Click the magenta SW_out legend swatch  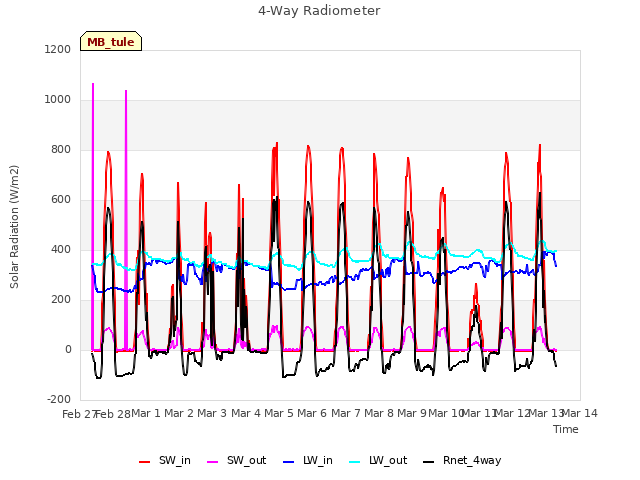(213, 462)
